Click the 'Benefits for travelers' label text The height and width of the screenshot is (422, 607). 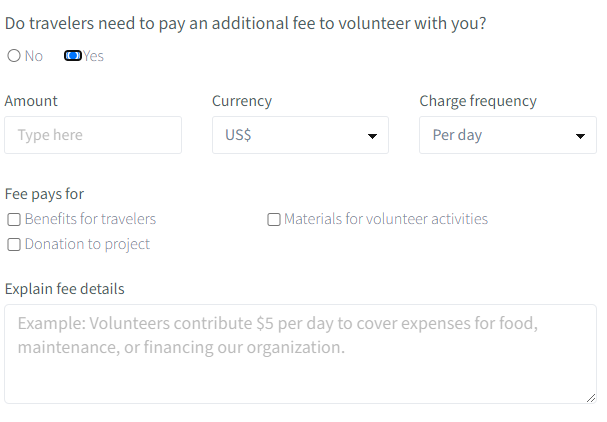tap(90, 219)
